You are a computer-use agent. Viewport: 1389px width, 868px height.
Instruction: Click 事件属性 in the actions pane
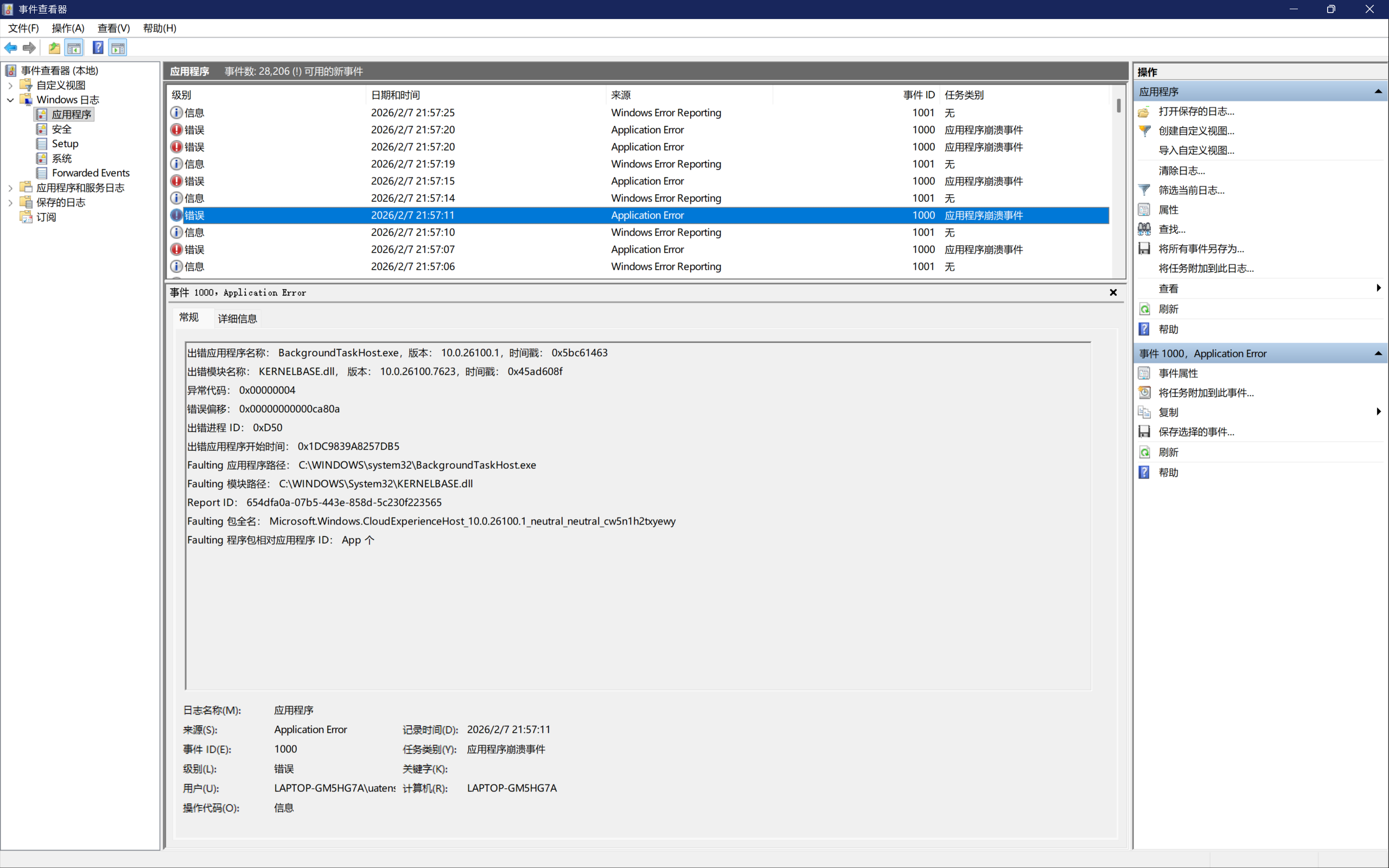point(1178,373)
